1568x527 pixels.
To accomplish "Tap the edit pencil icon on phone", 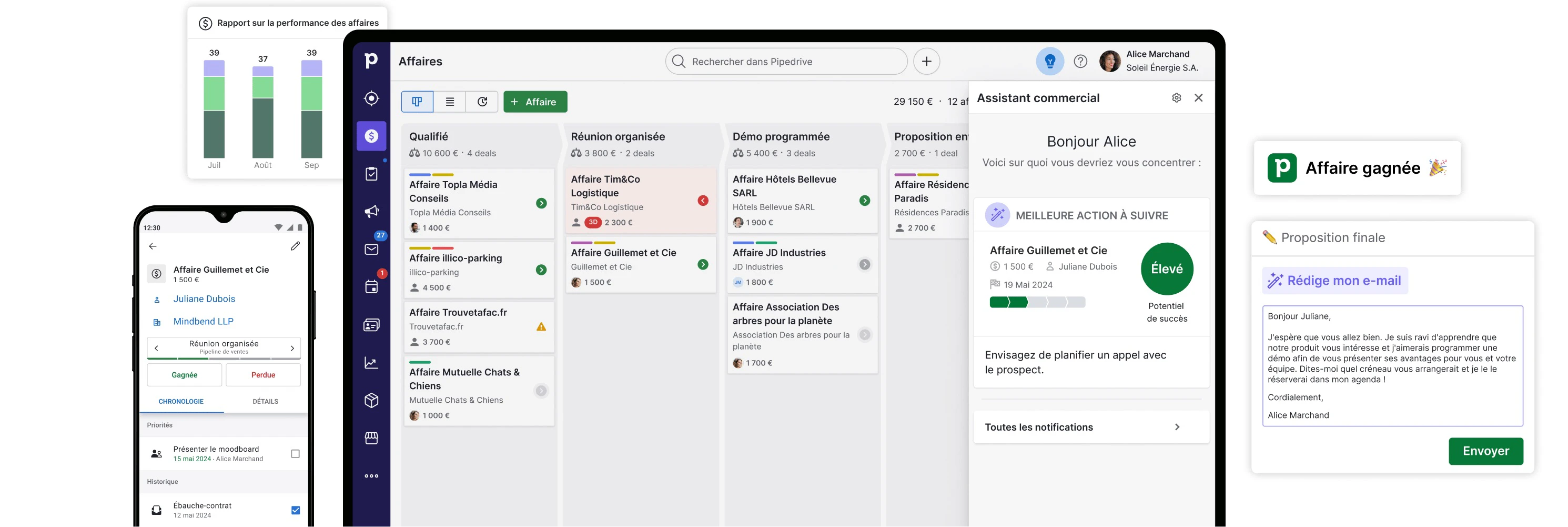I will coord(295,246).
